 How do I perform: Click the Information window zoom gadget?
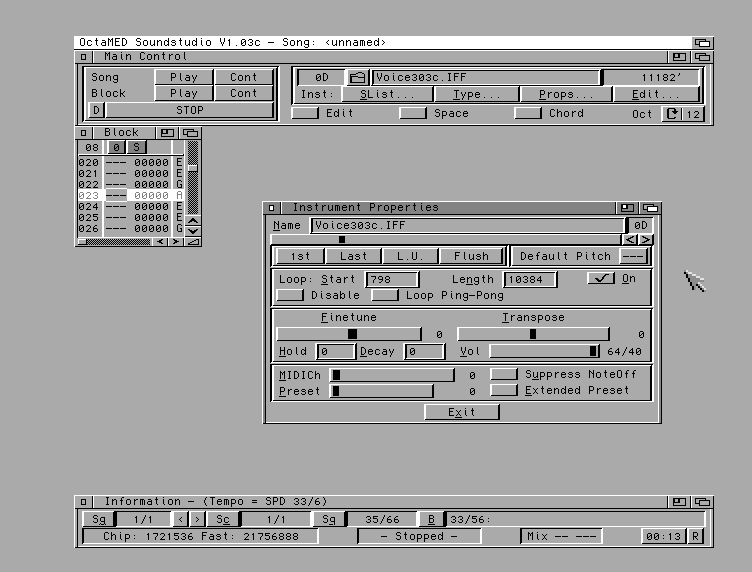pyautogui.click(x=679, y=502)
